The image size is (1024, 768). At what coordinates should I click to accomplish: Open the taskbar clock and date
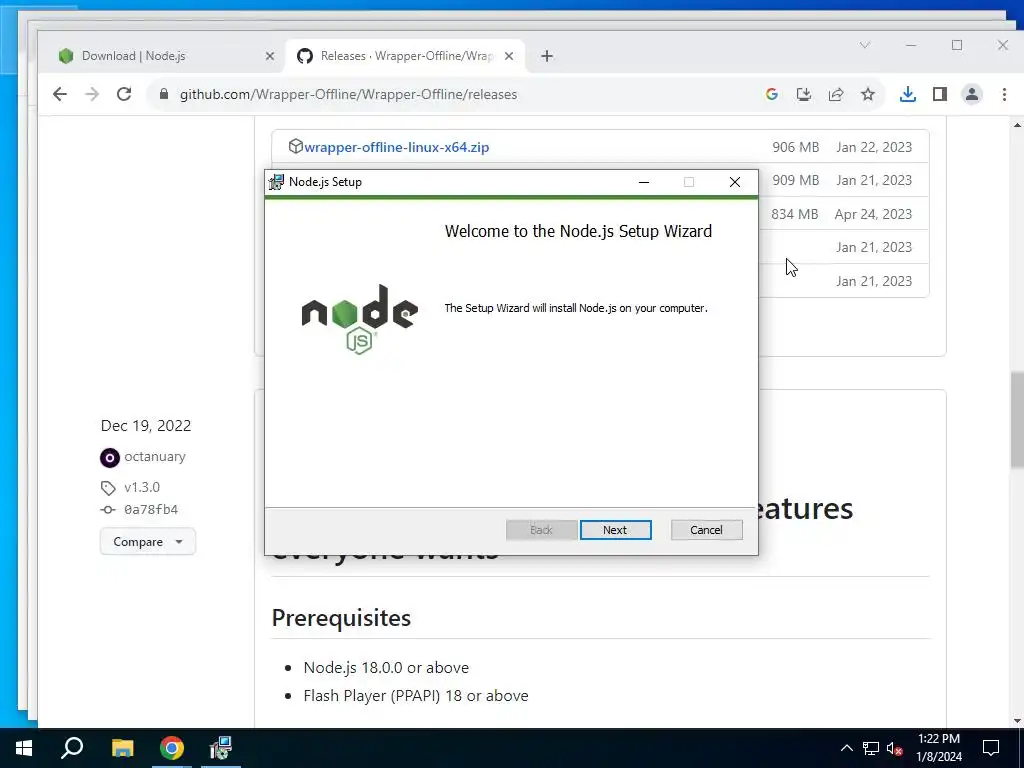point(939,748)
